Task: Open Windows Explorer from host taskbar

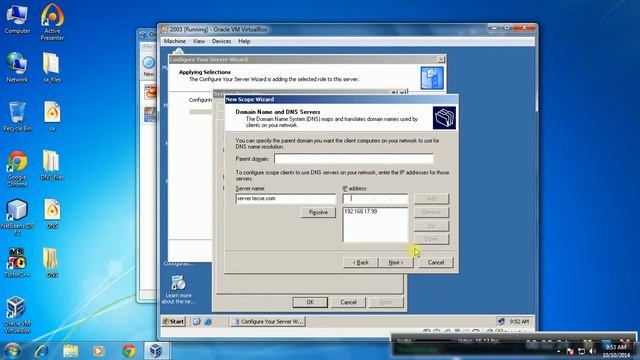Action: (x=70, y=351)
